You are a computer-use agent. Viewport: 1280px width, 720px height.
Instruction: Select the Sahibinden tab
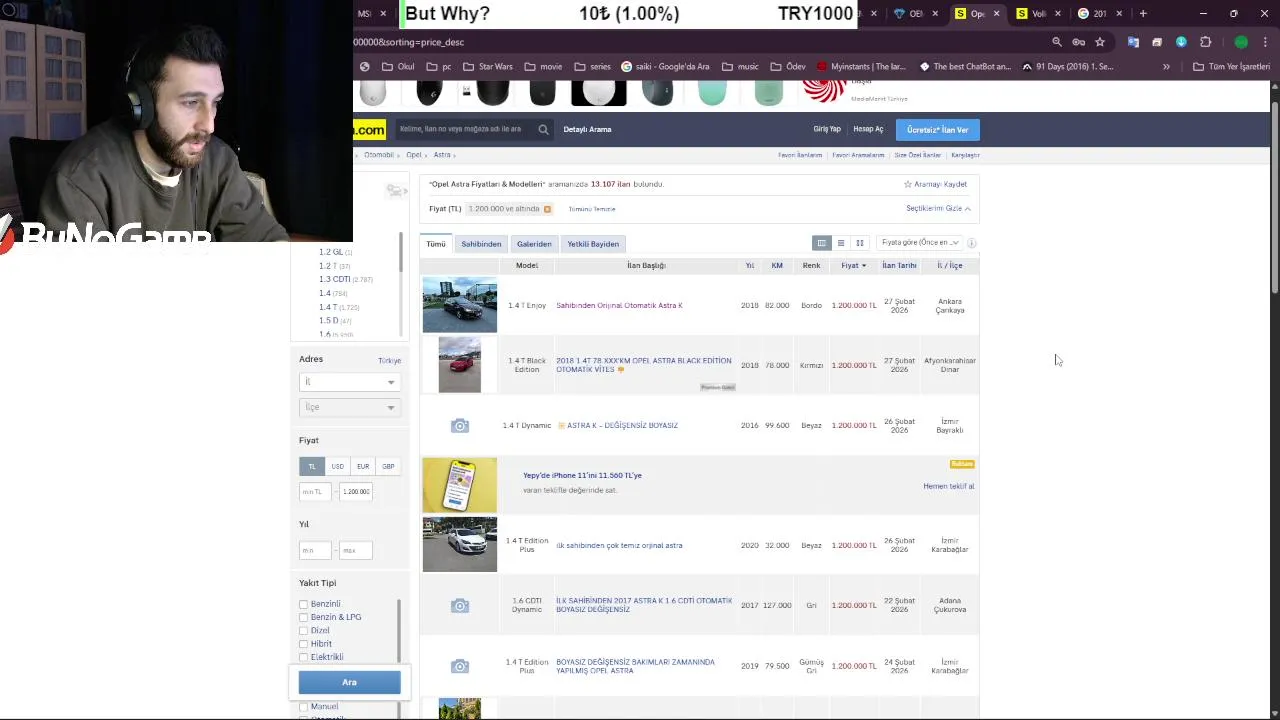[x=481, y=244]
